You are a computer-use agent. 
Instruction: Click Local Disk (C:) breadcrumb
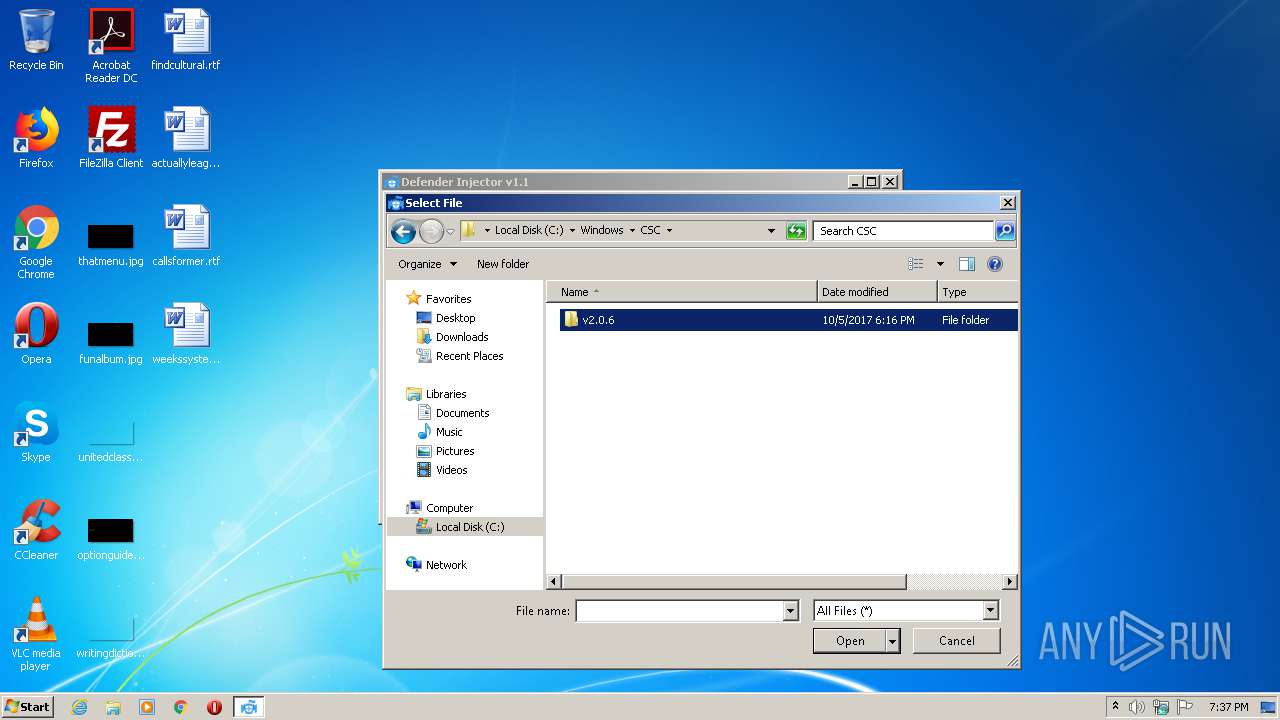(529, 231)
